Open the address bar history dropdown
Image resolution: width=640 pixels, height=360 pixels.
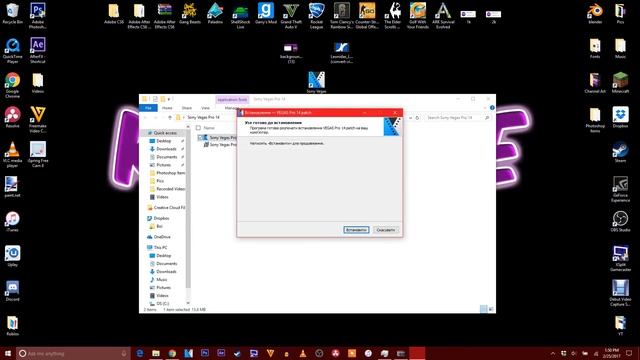pos(411,118)
